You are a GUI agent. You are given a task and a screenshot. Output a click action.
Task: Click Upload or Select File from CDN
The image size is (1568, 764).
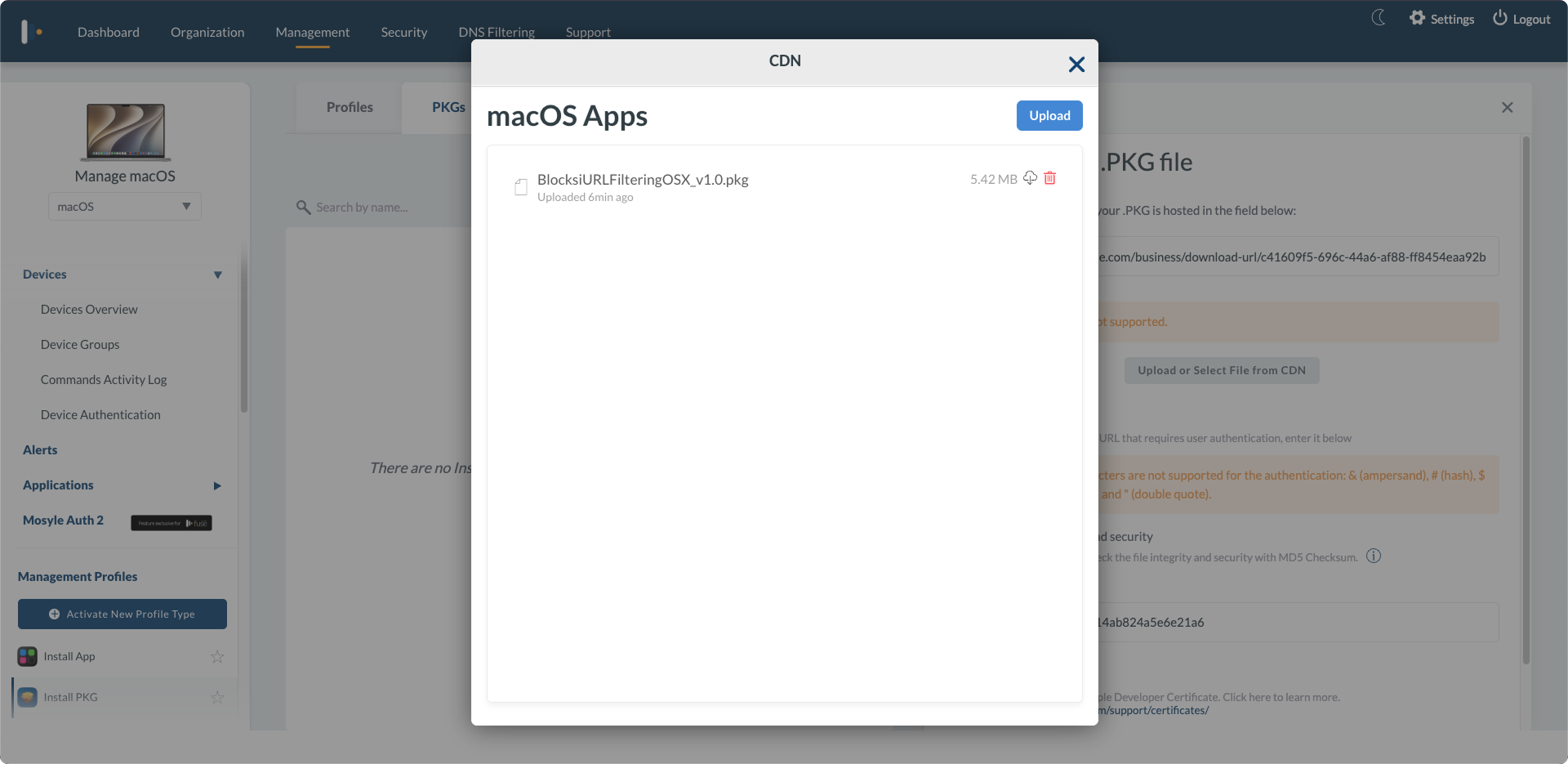click(x=1222, y=370)
